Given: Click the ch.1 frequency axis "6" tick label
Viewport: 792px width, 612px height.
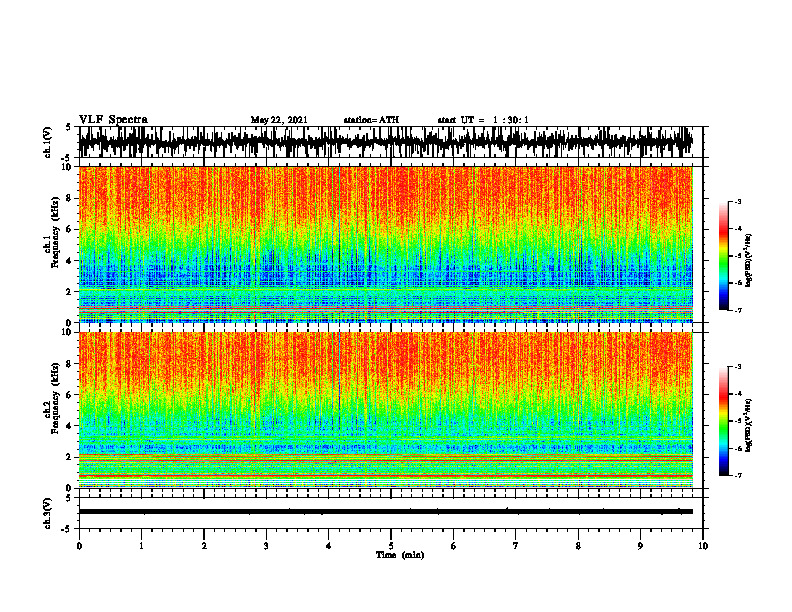Looking at the screenshot, I should pyautogui.click(x=69, y=229).
